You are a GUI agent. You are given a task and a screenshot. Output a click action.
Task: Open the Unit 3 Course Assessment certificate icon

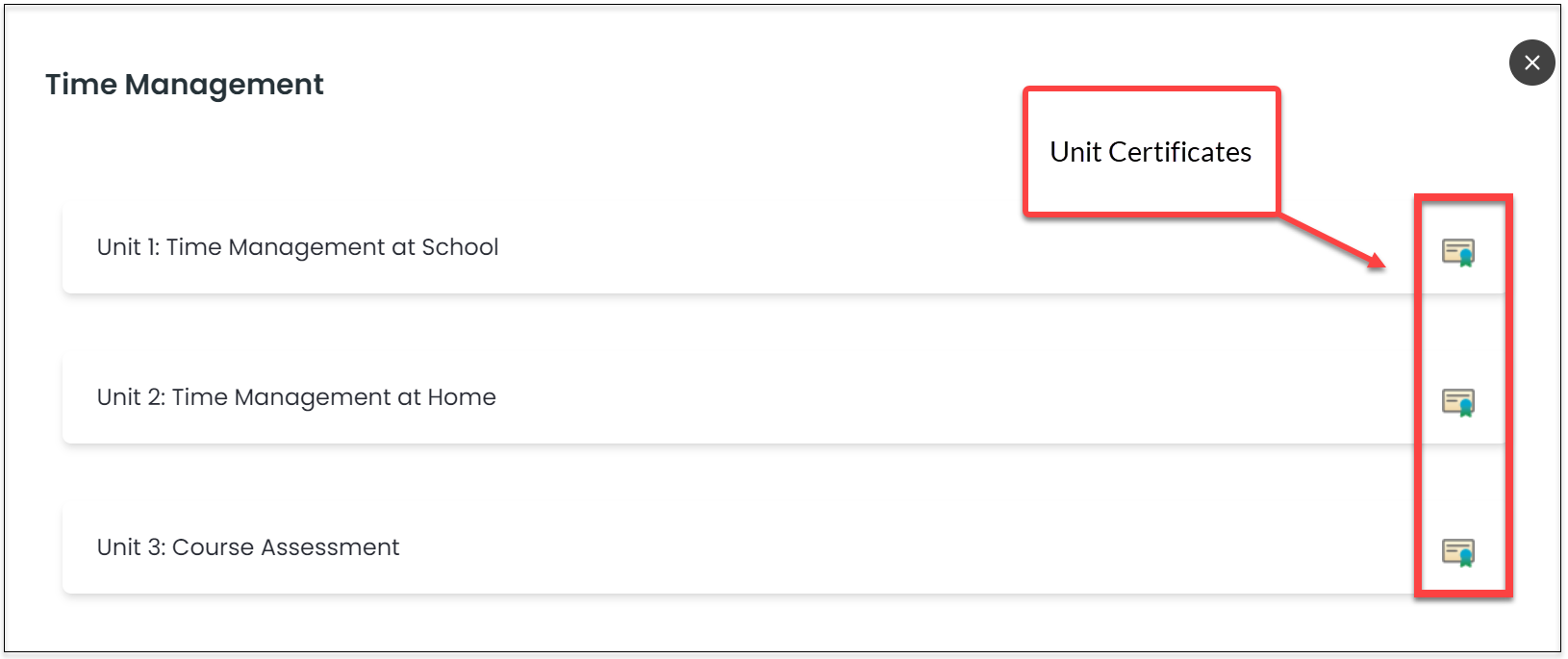click(1458, 552)
